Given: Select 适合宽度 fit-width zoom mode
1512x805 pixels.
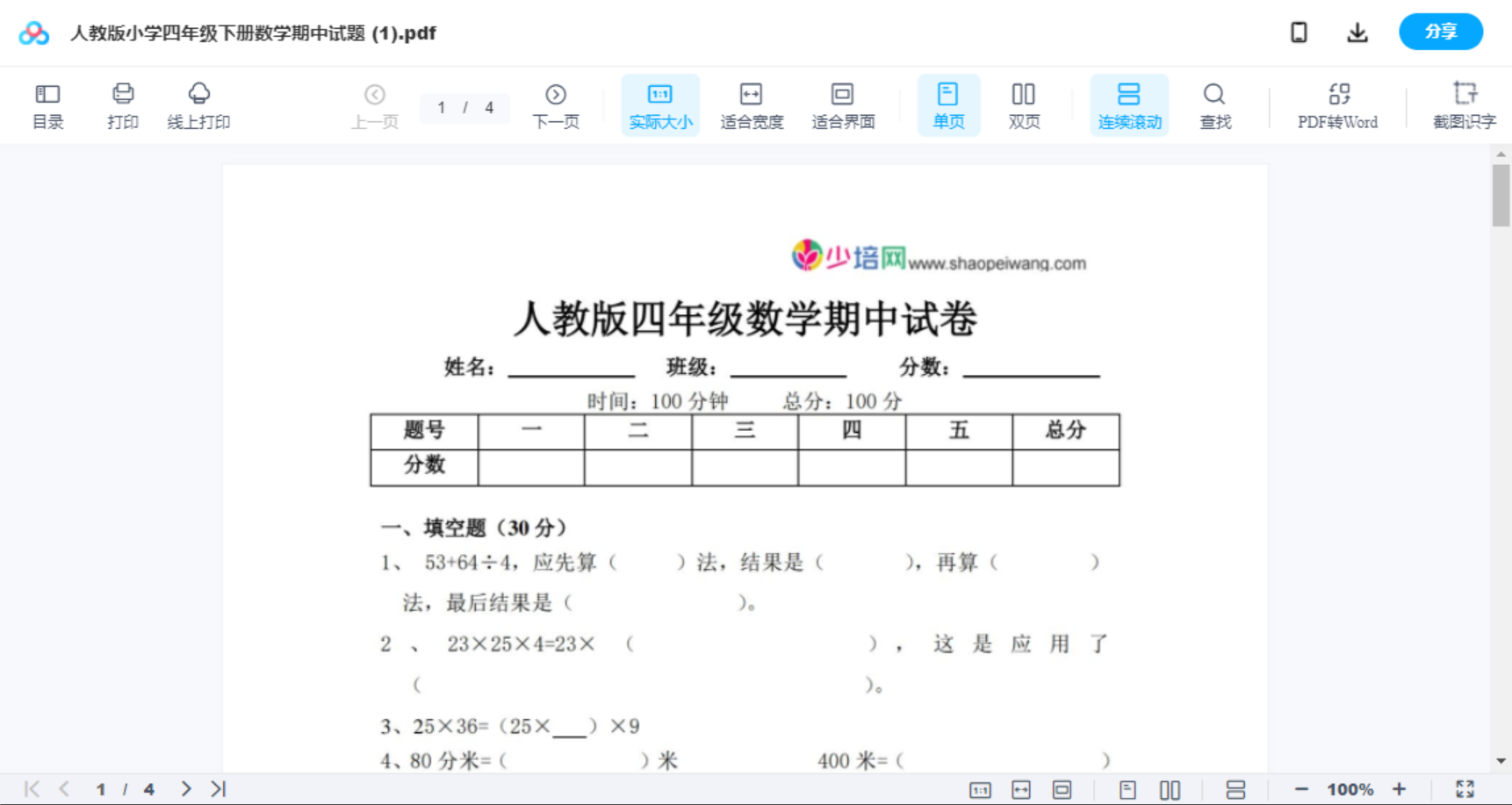Looking at the screenshot, I should [752, 104].
